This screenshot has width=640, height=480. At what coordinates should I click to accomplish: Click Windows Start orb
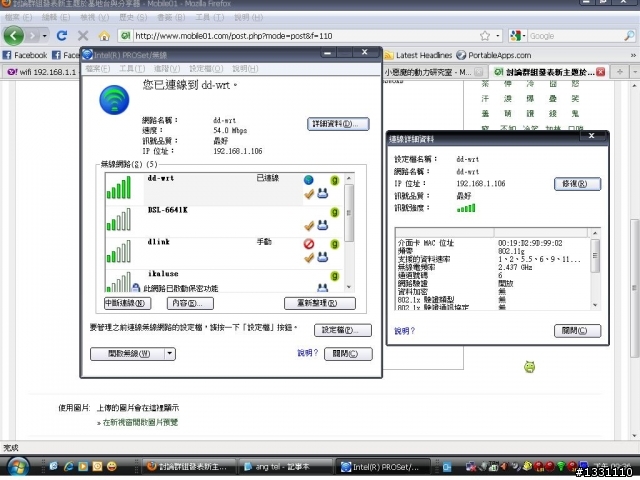(18, 467)
